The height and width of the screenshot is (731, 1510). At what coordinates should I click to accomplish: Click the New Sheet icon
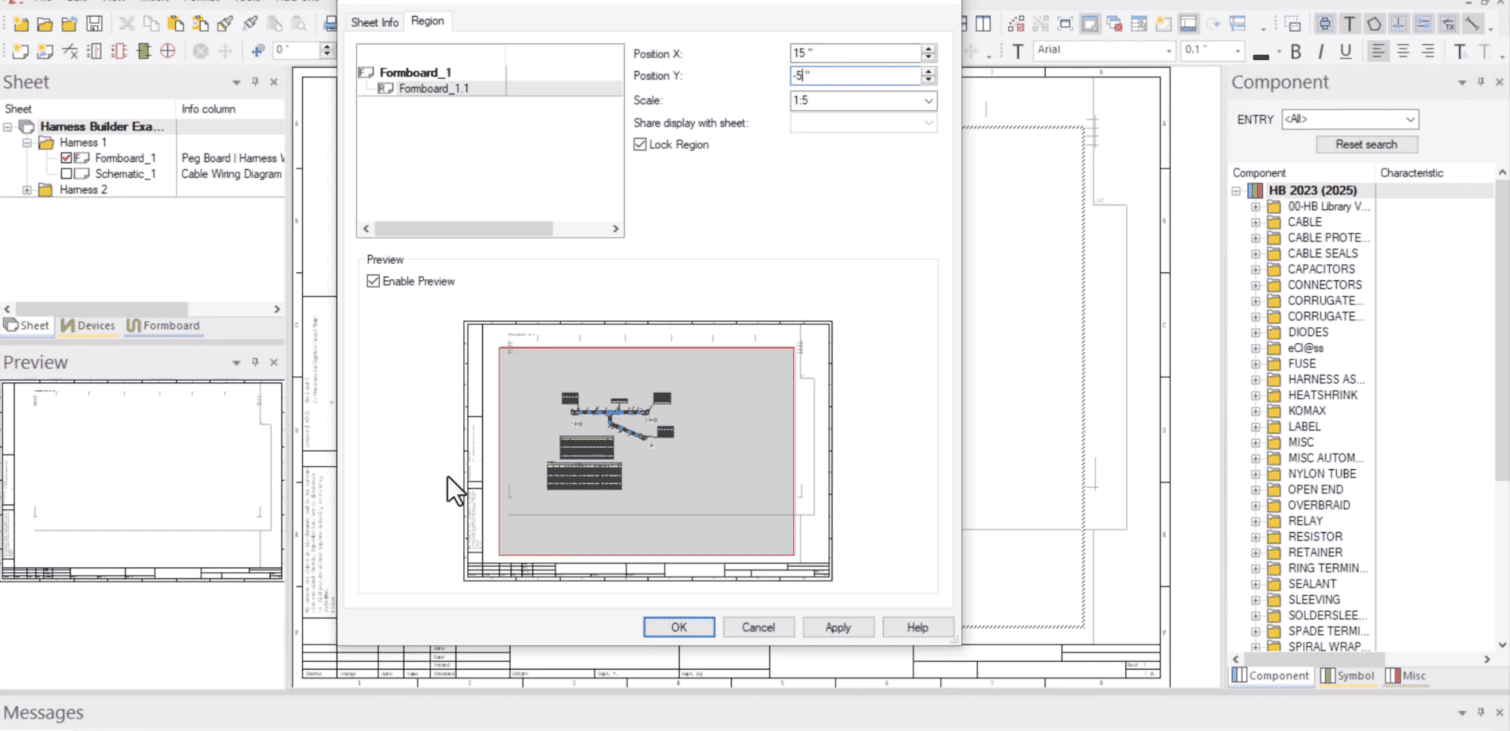21,50
